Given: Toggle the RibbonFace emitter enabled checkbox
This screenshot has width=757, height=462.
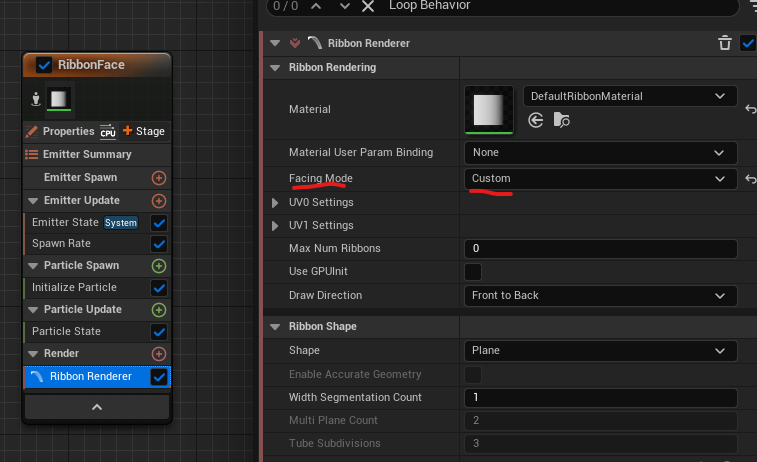Looking at the screenshot, I should coord(44,65).
